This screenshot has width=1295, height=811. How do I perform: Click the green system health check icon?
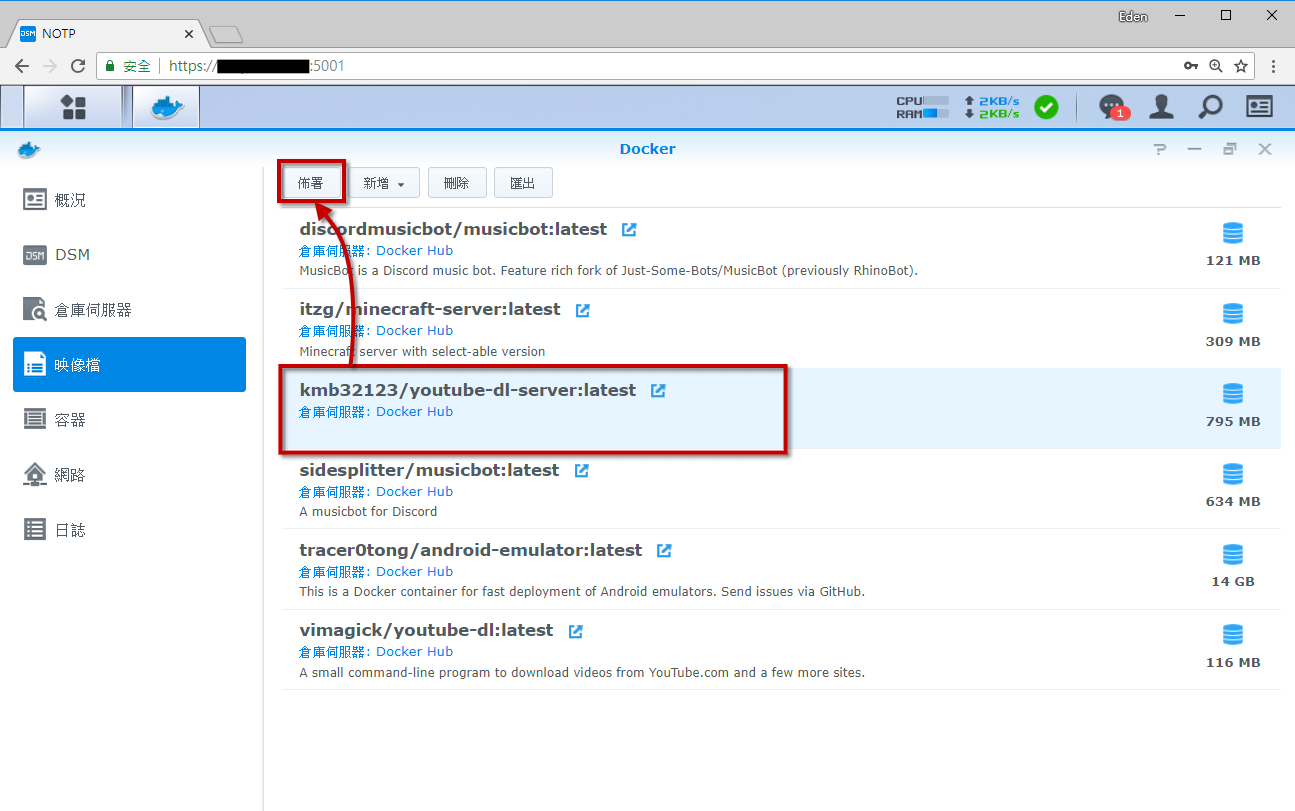(x=1046, y=106)
